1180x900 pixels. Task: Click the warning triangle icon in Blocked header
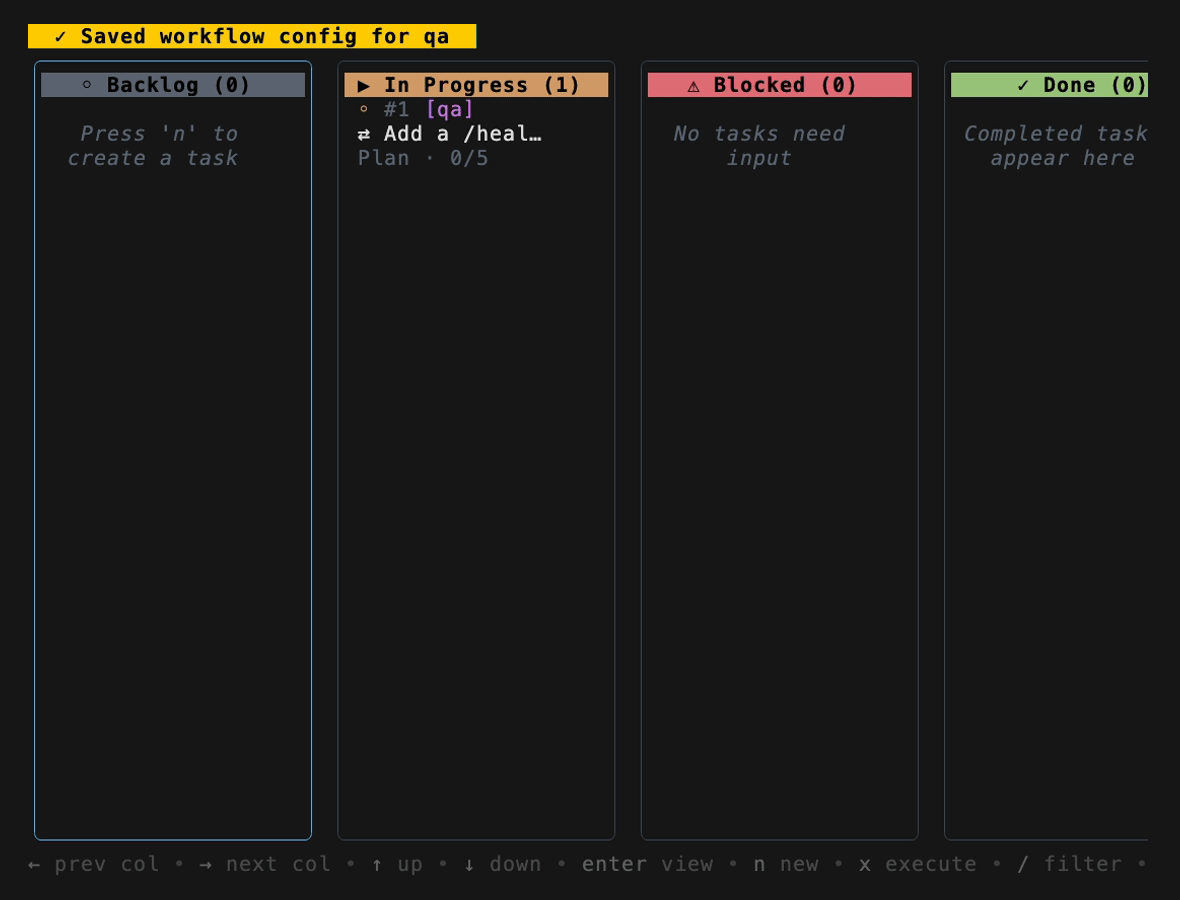[694, 87]
